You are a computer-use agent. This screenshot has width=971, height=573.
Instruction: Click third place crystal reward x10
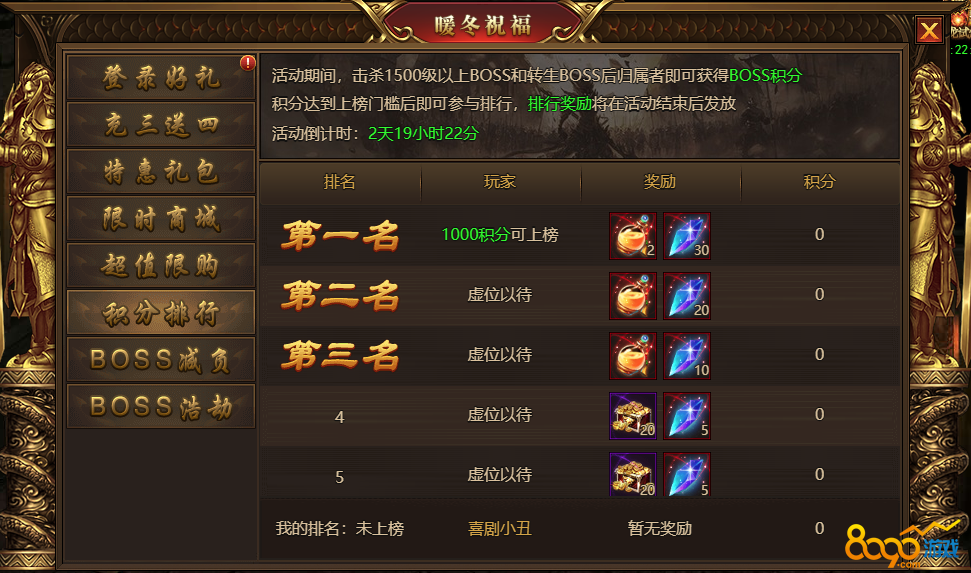point(687,356)
